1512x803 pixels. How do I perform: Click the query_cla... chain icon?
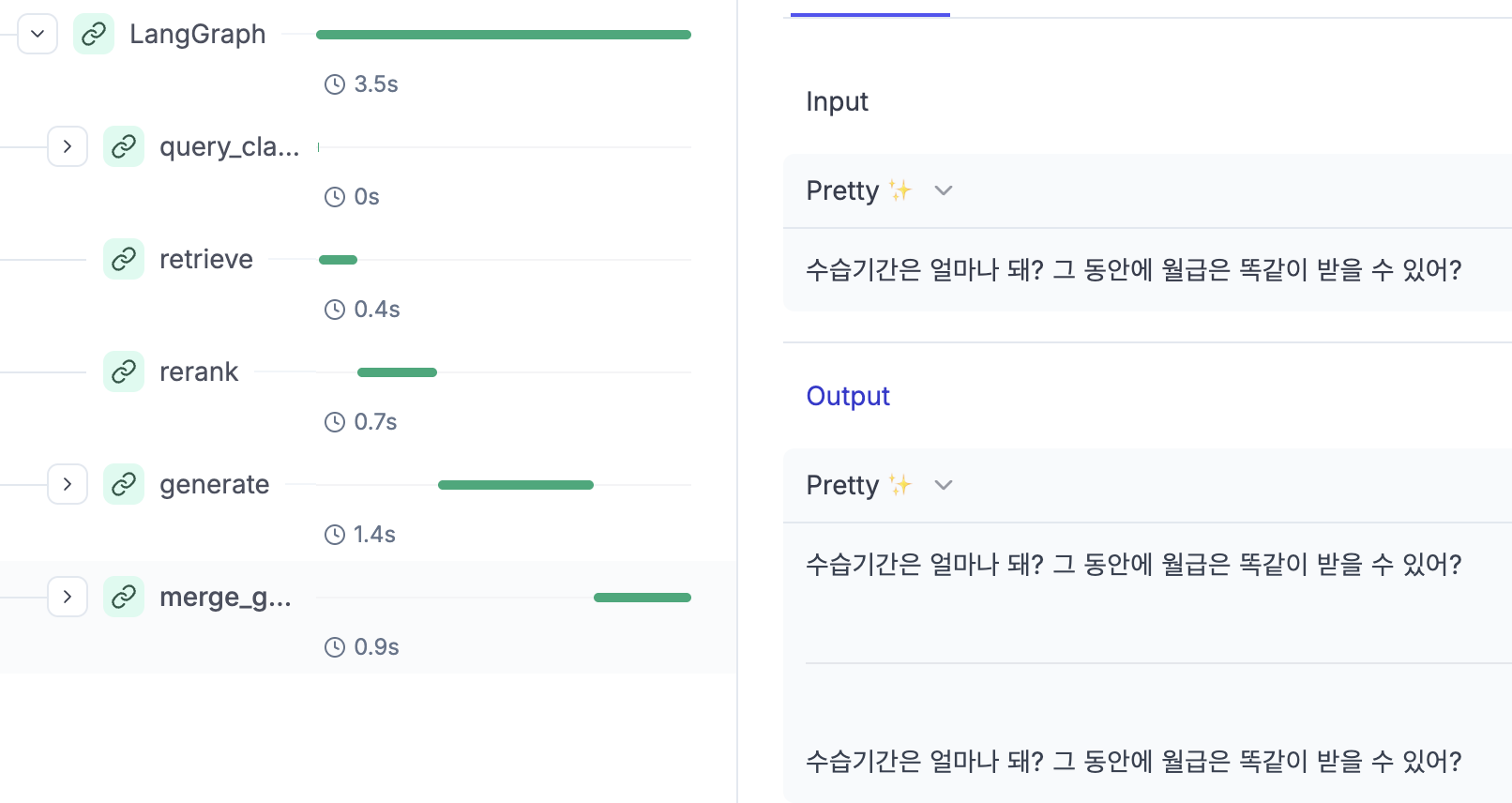point(124,146)
